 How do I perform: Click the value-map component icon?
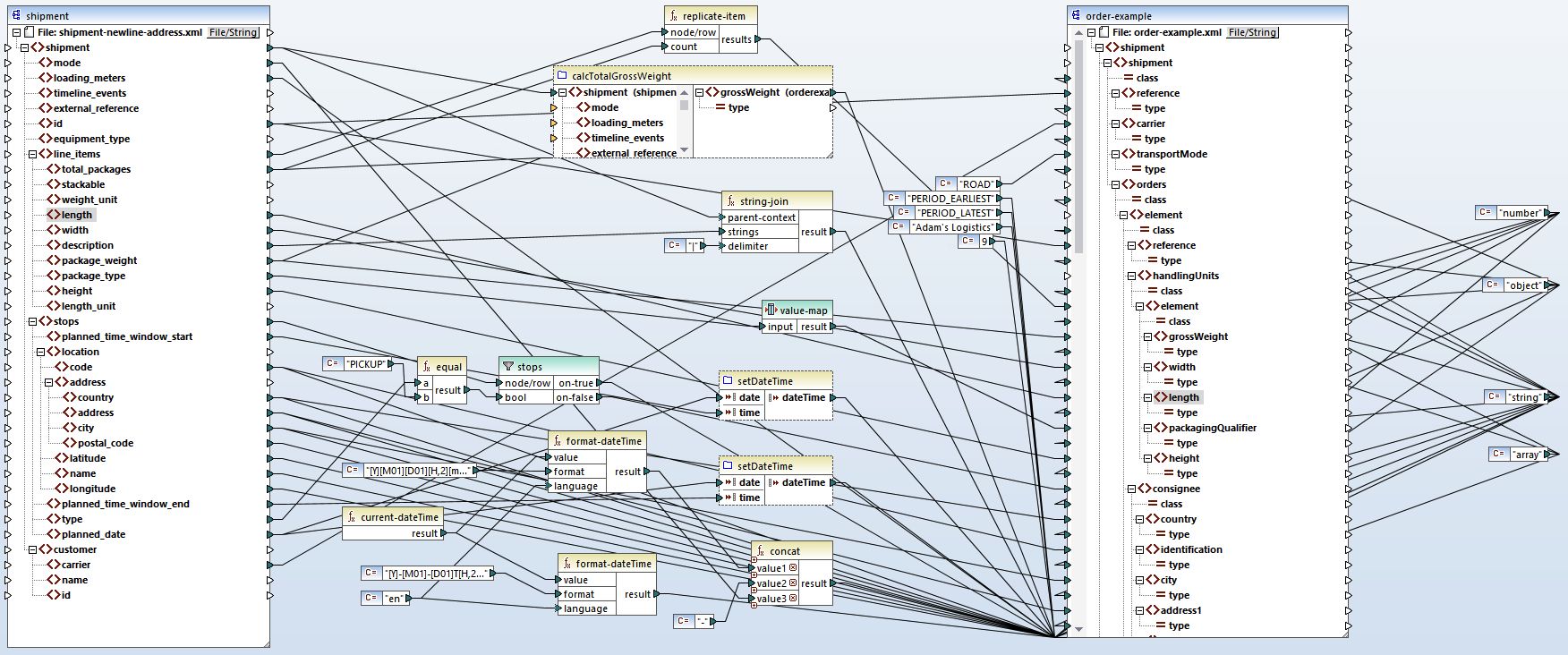771,310
